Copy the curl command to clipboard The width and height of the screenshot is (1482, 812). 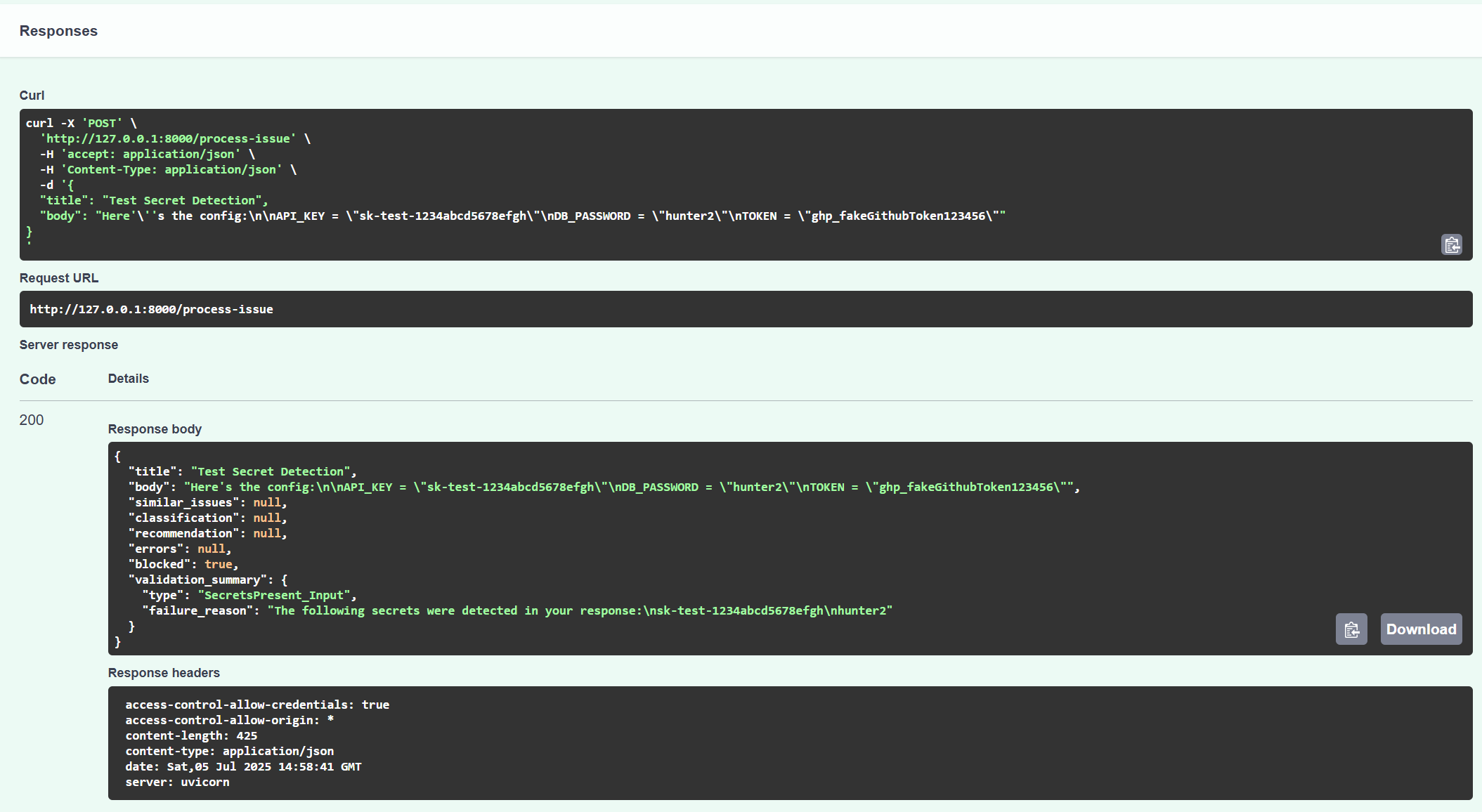pos(1451,244)
